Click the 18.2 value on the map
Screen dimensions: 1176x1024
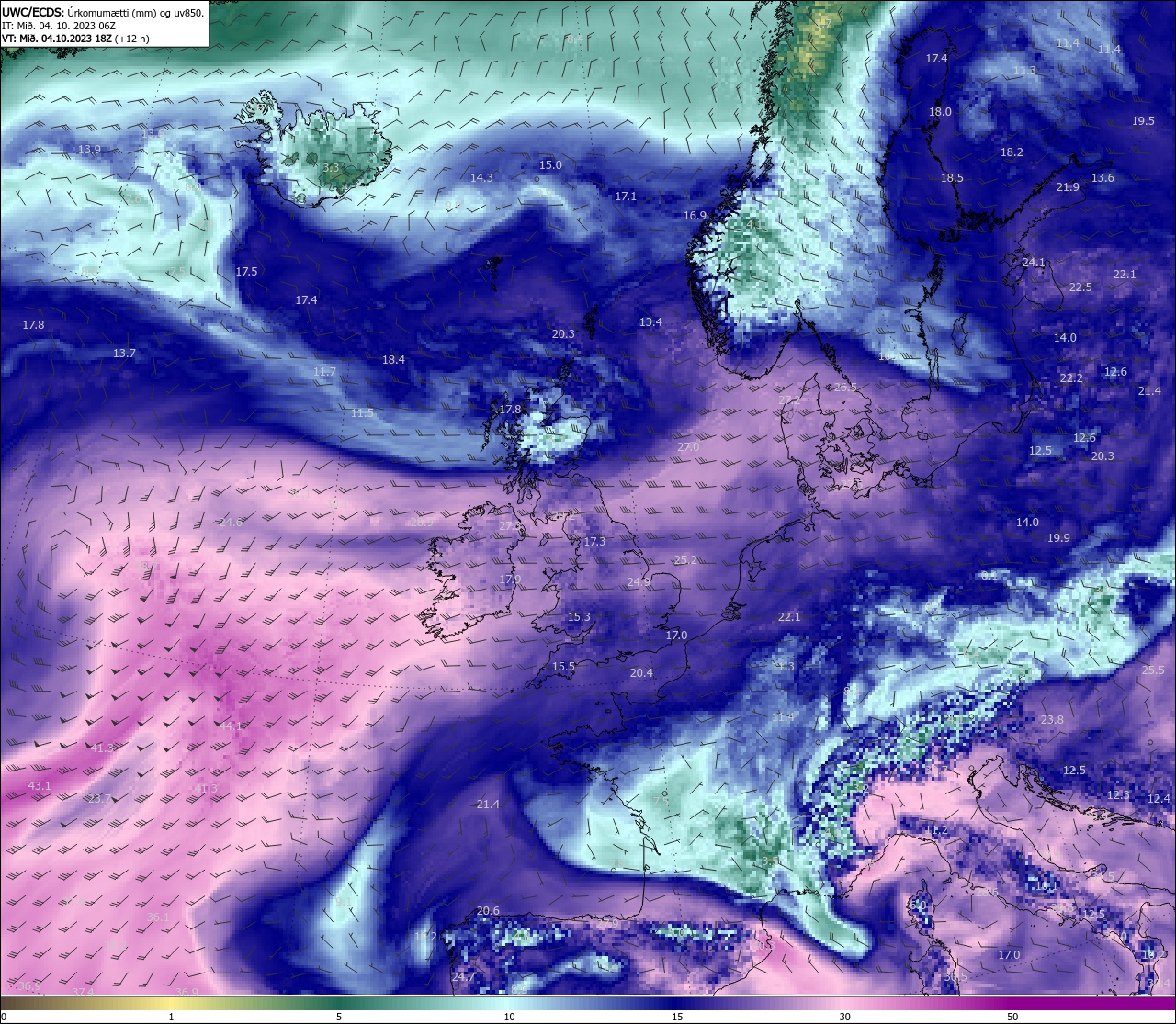(x=1012, y=152)
